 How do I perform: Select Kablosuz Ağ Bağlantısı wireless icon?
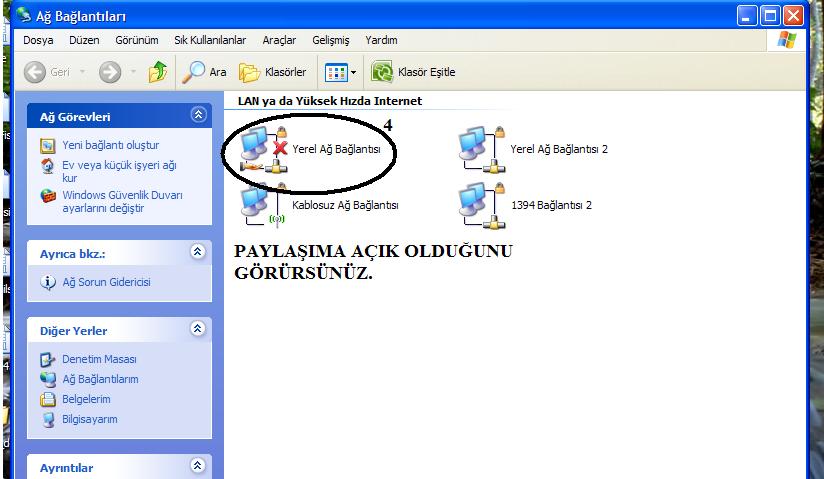263,205
